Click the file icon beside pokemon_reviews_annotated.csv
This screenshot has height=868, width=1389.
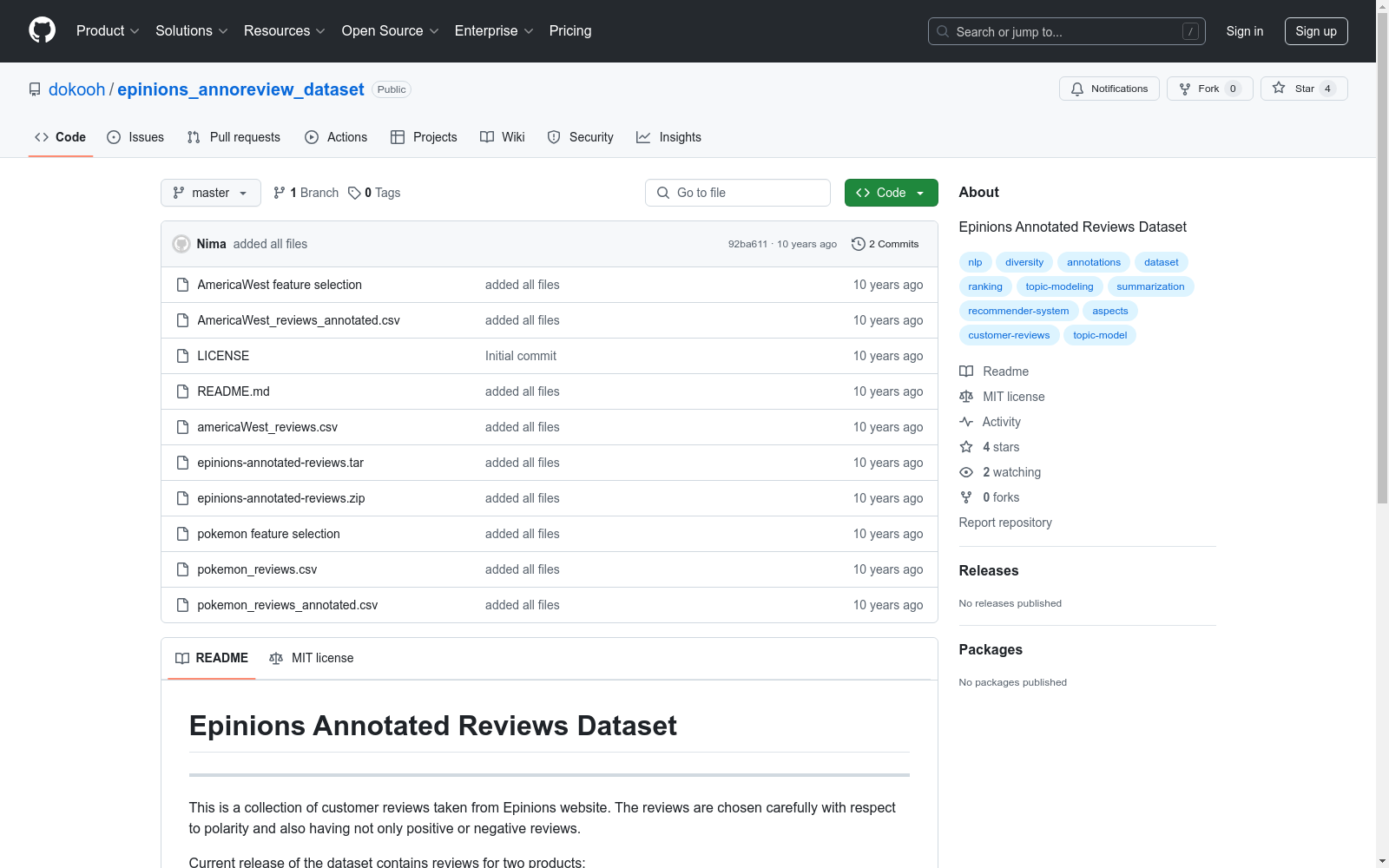[182, 605]
